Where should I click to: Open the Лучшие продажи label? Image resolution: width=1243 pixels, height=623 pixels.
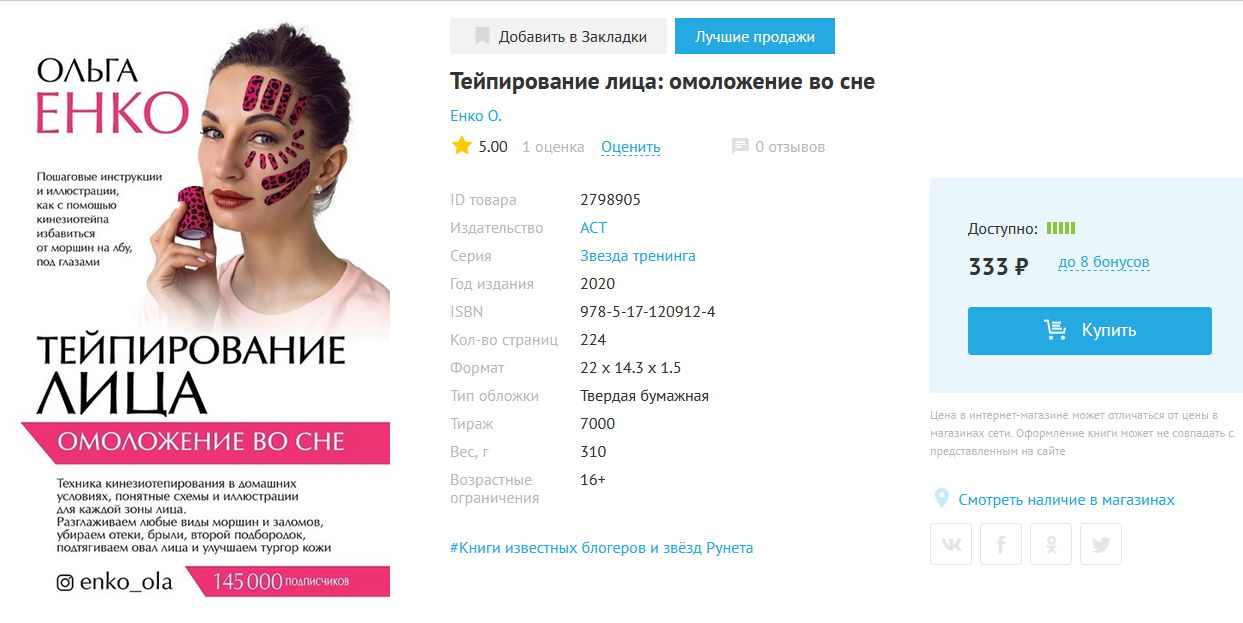tap(755, 36)
